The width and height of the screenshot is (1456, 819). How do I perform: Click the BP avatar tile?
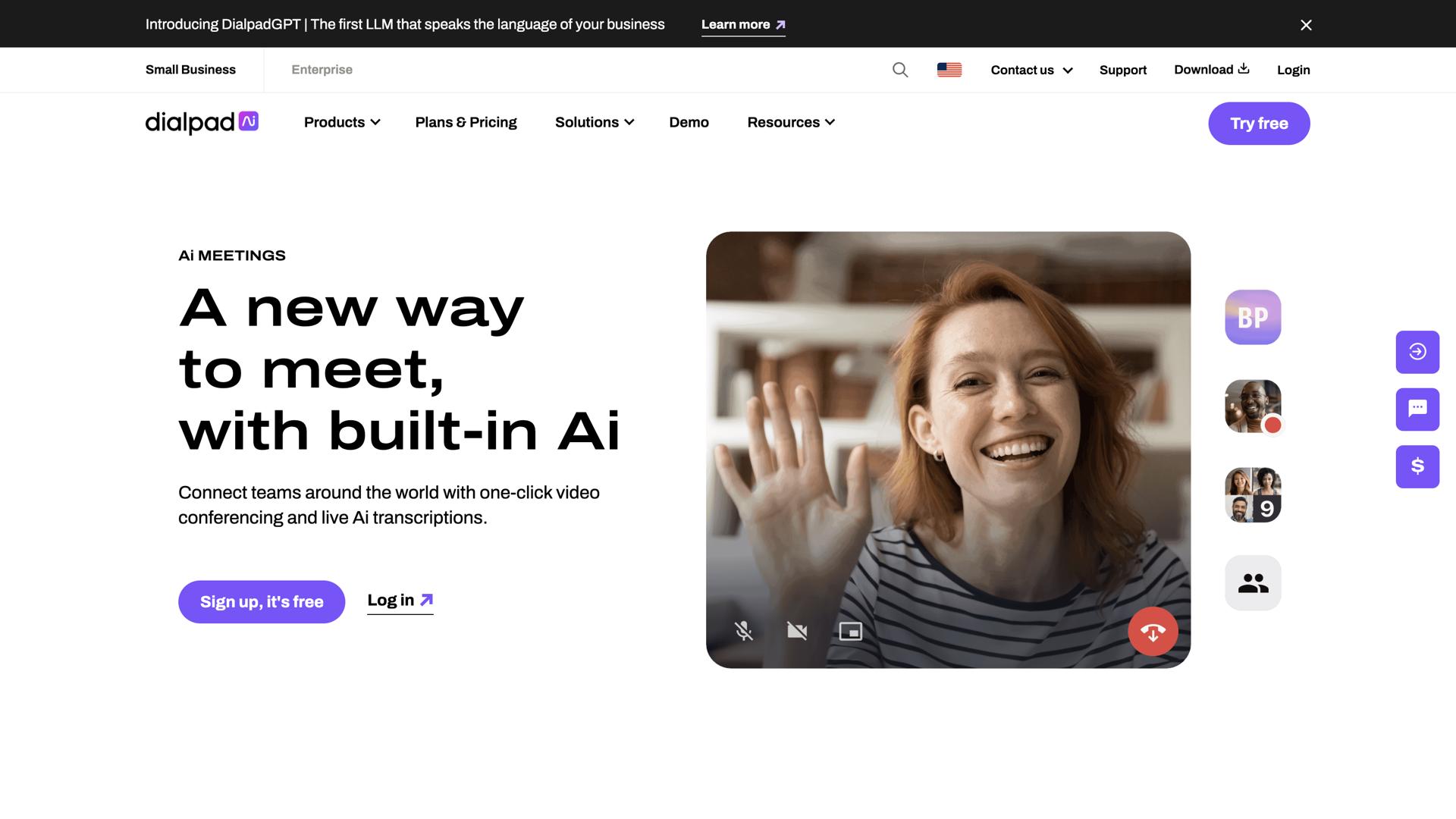[x=1253, y=317]
